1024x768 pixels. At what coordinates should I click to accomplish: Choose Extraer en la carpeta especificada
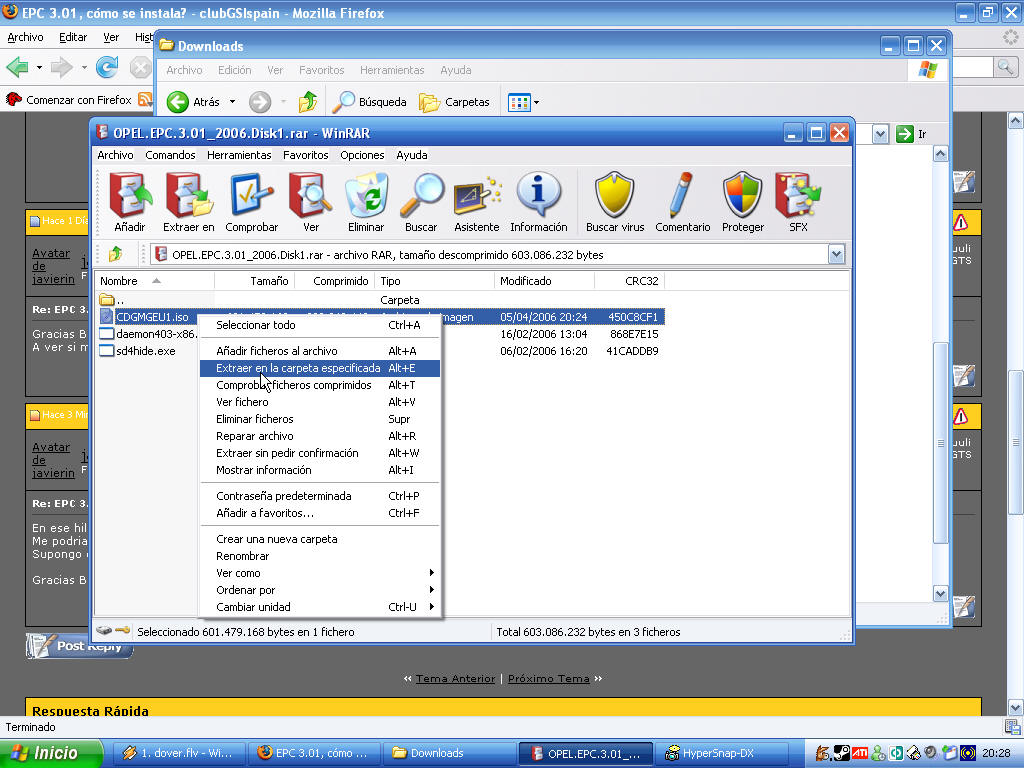(x=298, y=368)
